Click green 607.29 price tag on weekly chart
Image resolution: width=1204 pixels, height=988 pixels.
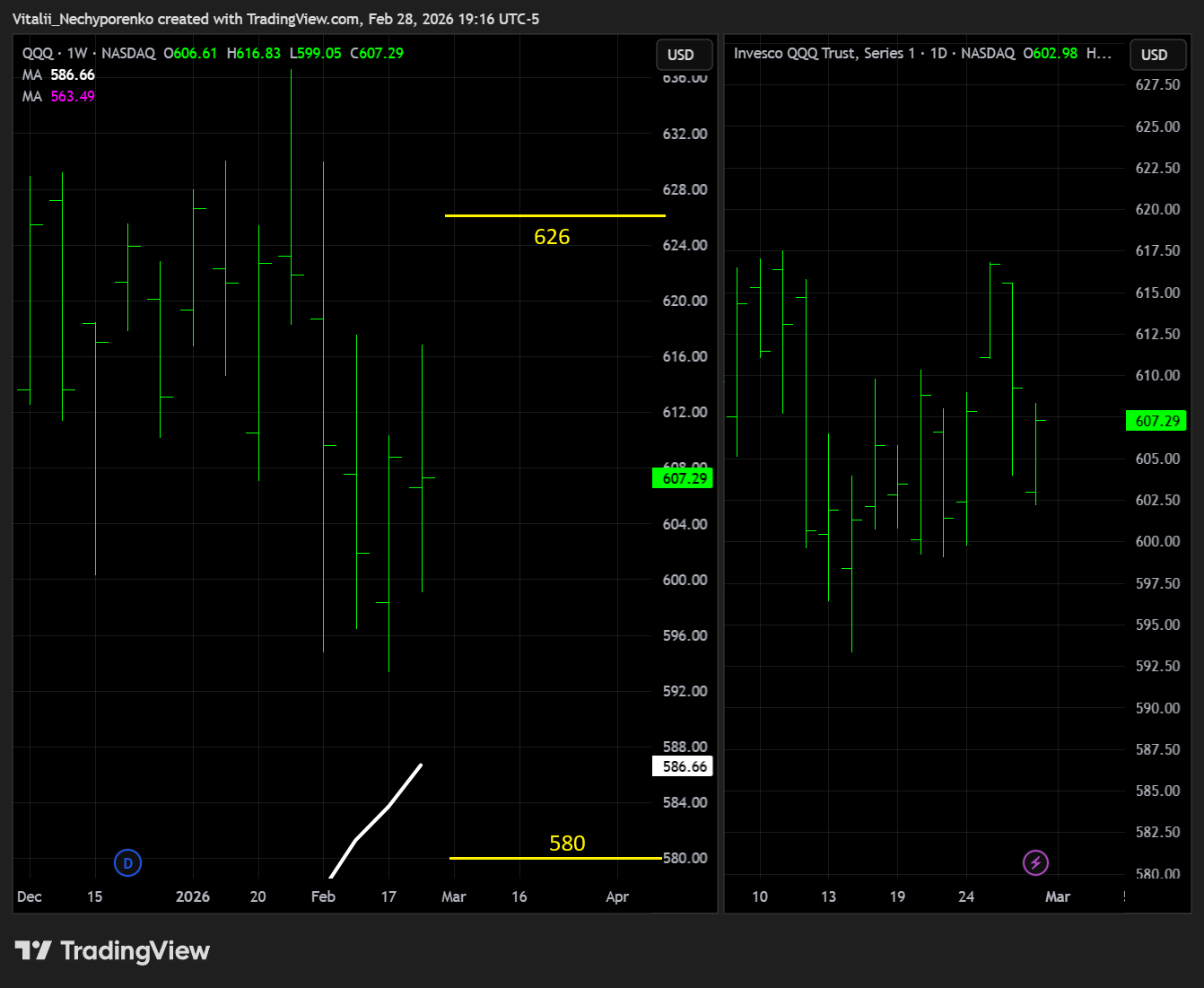coord(683,478)
